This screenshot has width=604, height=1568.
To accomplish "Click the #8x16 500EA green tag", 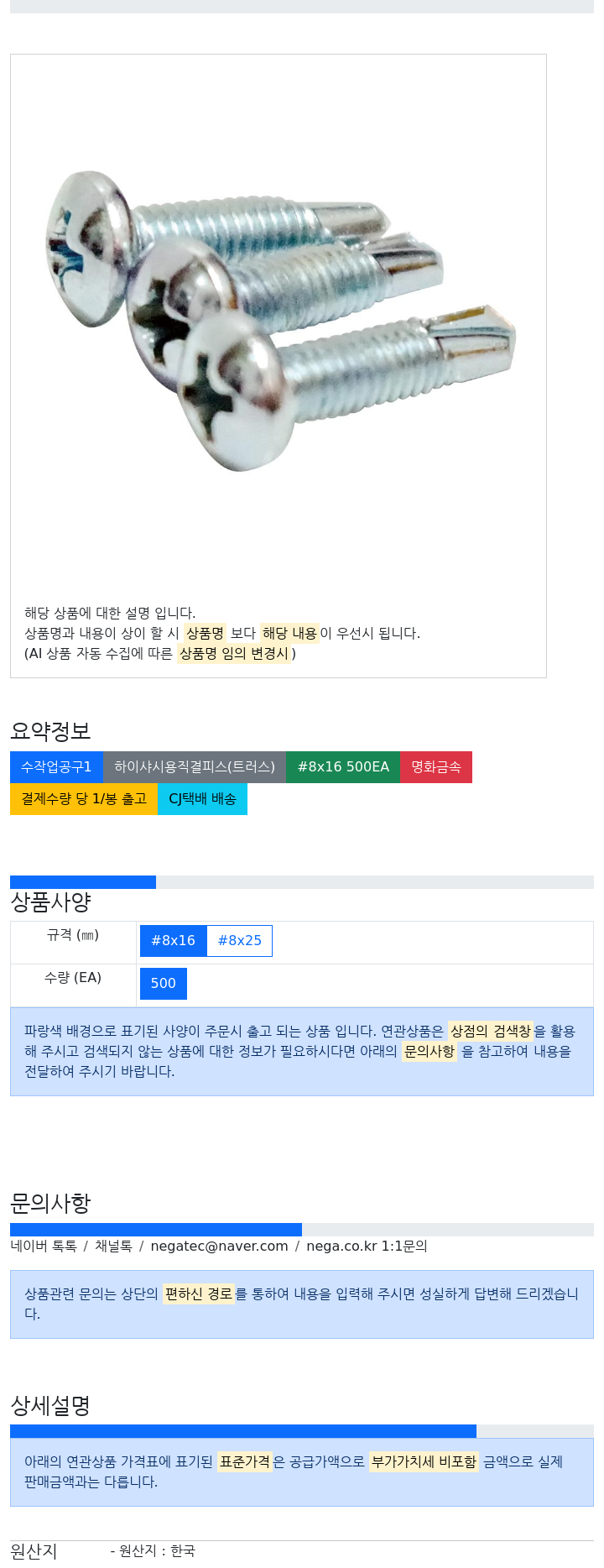I will pyautogui.click(x=343, y=767).
